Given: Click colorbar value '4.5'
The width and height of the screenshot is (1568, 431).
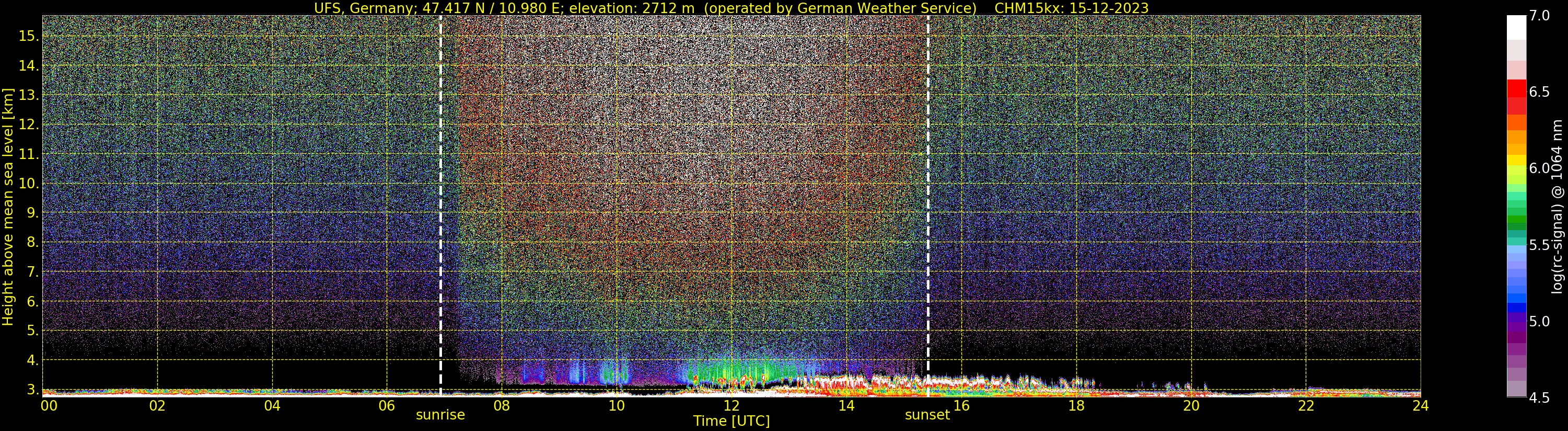Looking at the screenshot, I should click(1540, 398).
